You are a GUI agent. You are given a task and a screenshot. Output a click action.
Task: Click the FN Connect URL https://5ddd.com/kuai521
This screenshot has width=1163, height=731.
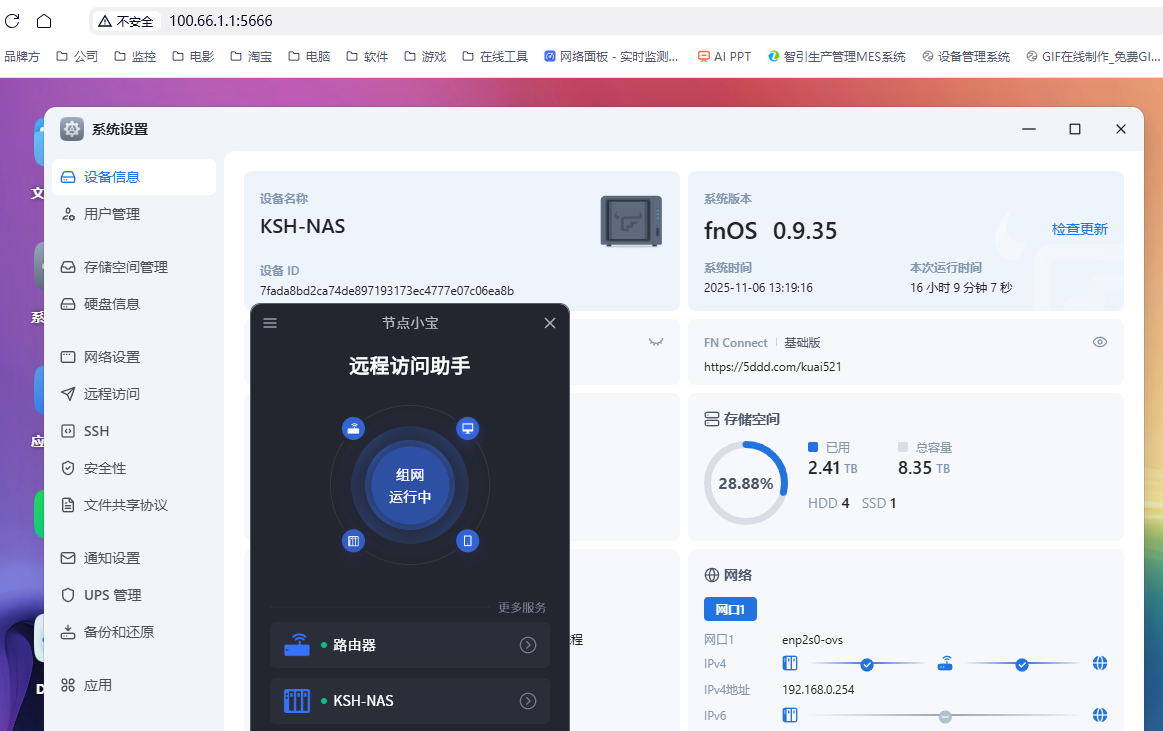coord(772,366)
